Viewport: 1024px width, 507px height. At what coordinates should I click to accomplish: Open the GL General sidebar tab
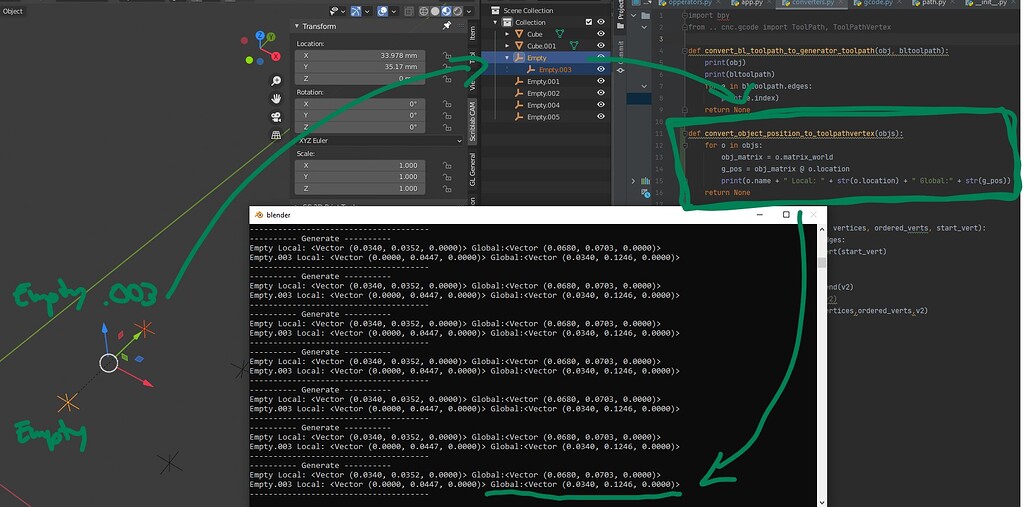coord(473,169)
